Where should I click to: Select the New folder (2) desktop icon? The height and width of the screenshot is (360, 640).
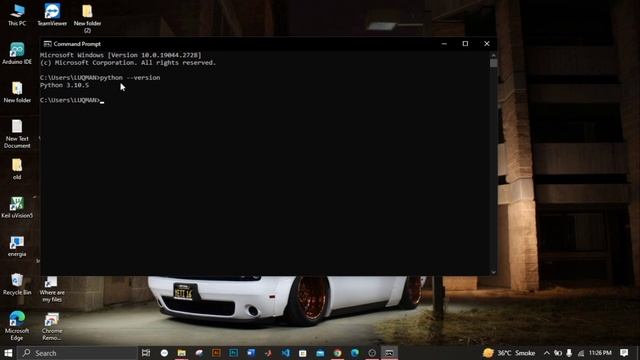[87, 18]
